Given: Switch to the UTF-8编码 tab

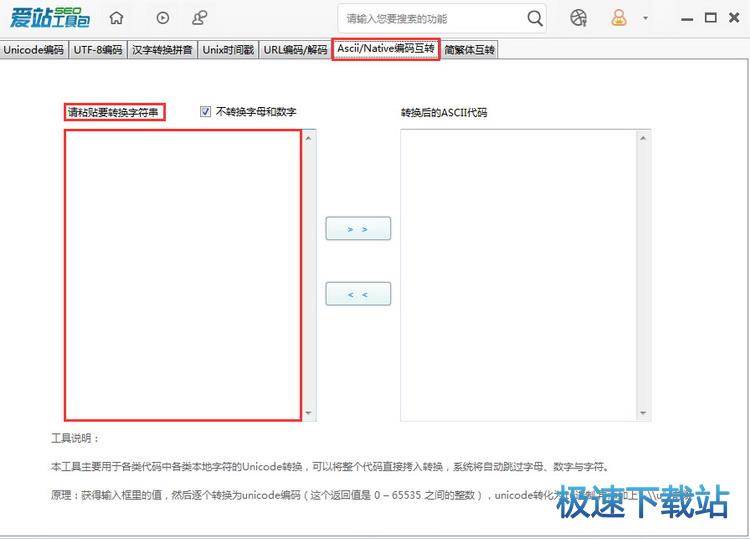Looking at the screenshot, I should [98, 50].
